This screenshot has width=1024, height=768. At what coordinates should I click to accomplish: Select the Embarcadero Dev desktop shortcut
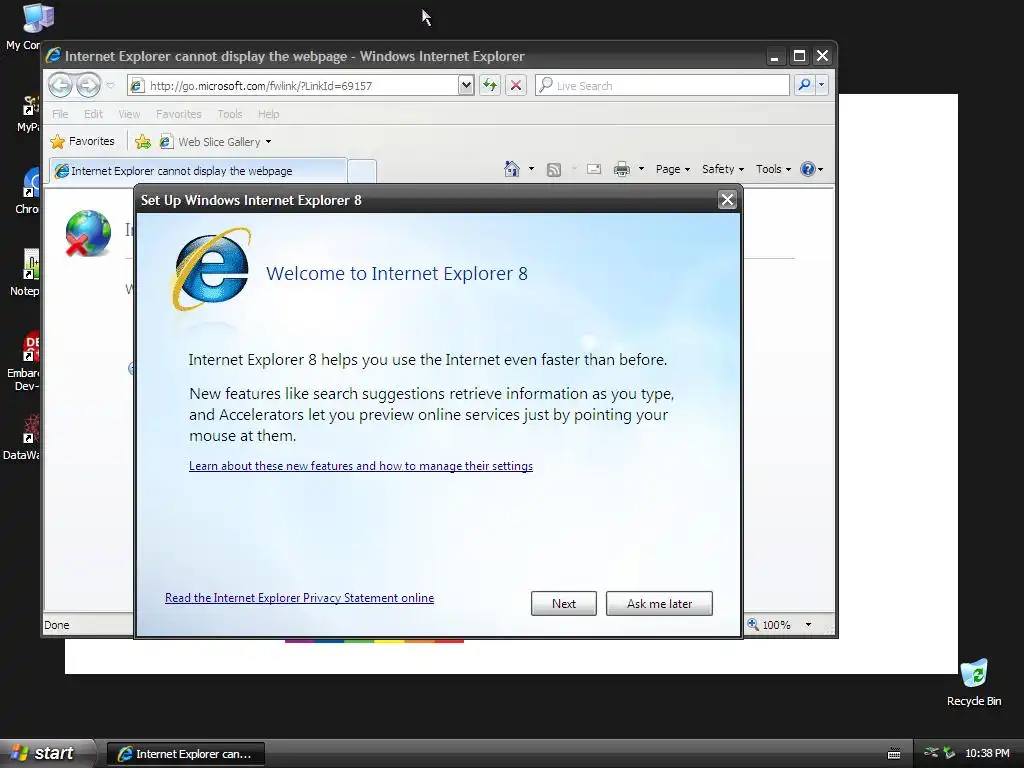(25, 361)
